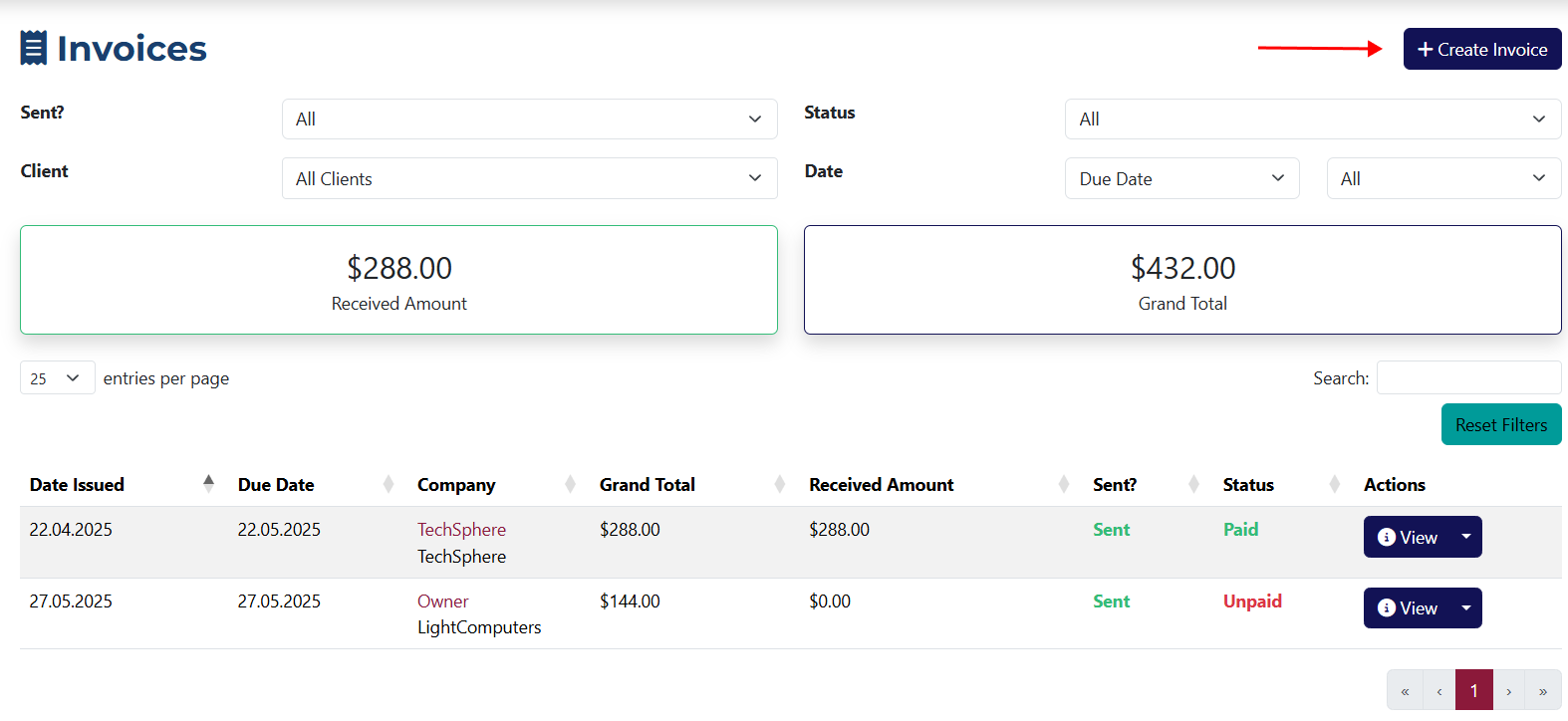Sort by Grand Total column
1568x721 pixels.
694,484
